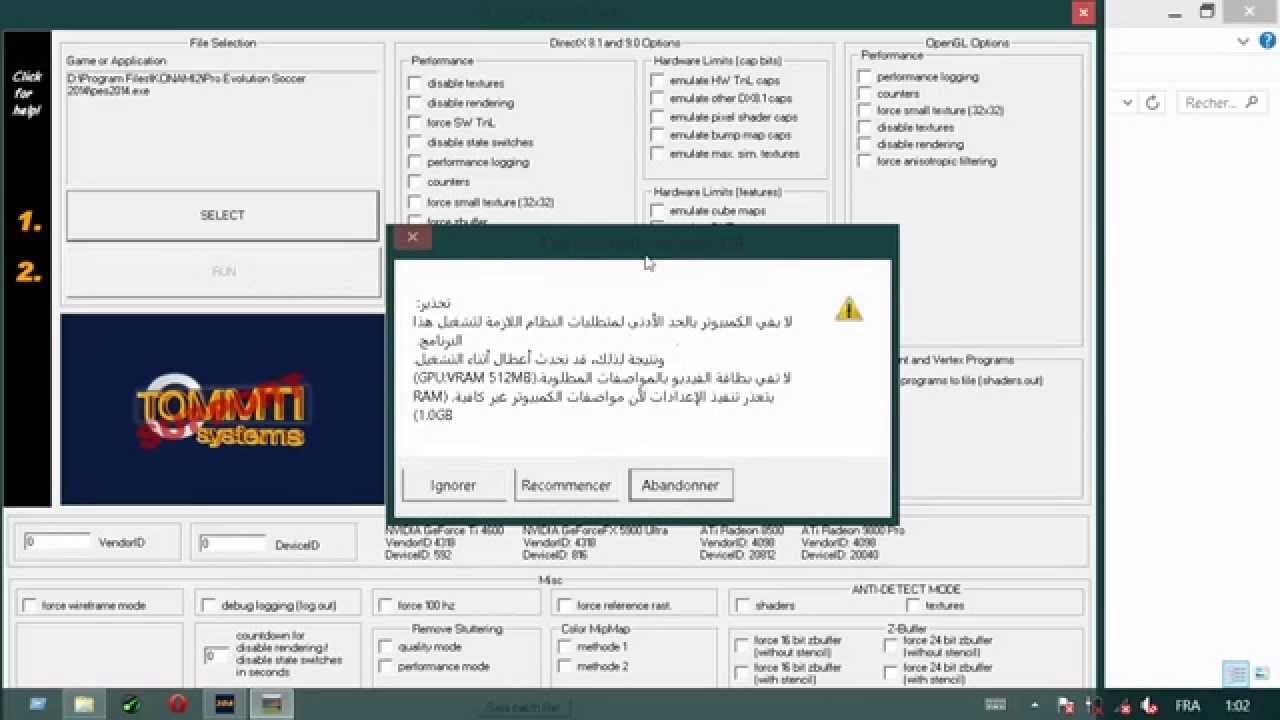Show hidden tray icons arrow
Image resolution: width=1280 pixels, height=720 pixels.
[x=1037, y=705]
